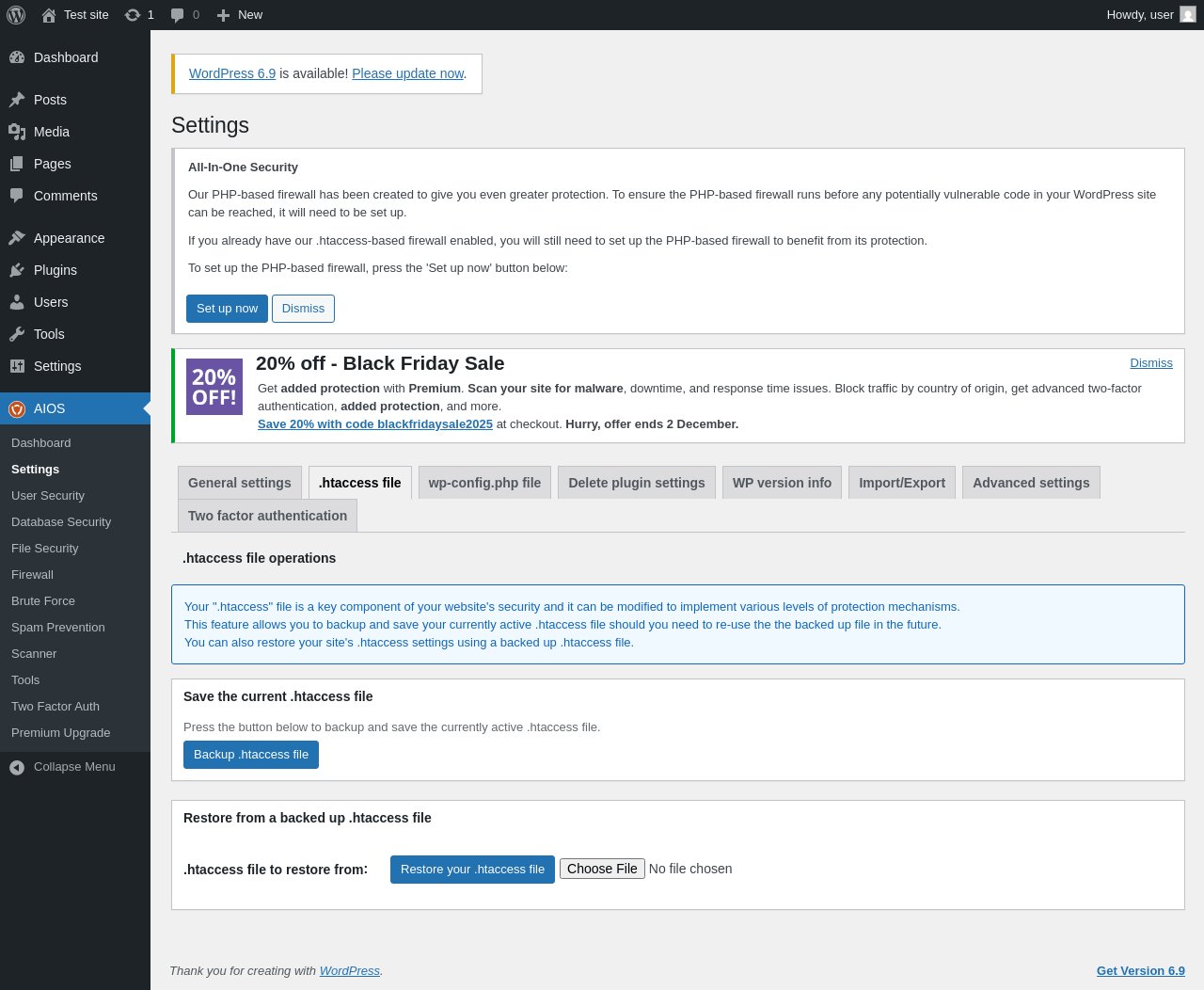Open the Two factor authentication tab
This screenshot has height=990, width=1204.
(x=267, y=516)
